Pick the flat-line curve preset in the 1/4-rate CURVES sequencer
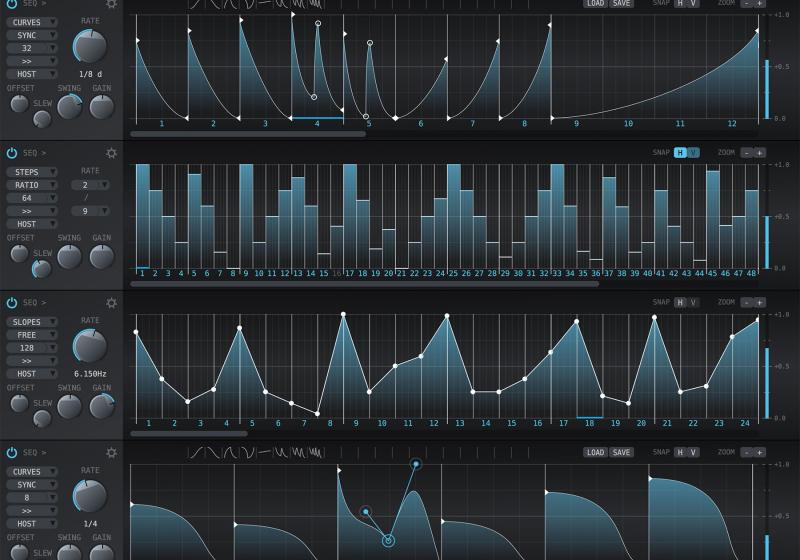Screen dimensions: 800x560 pos(264,452)
